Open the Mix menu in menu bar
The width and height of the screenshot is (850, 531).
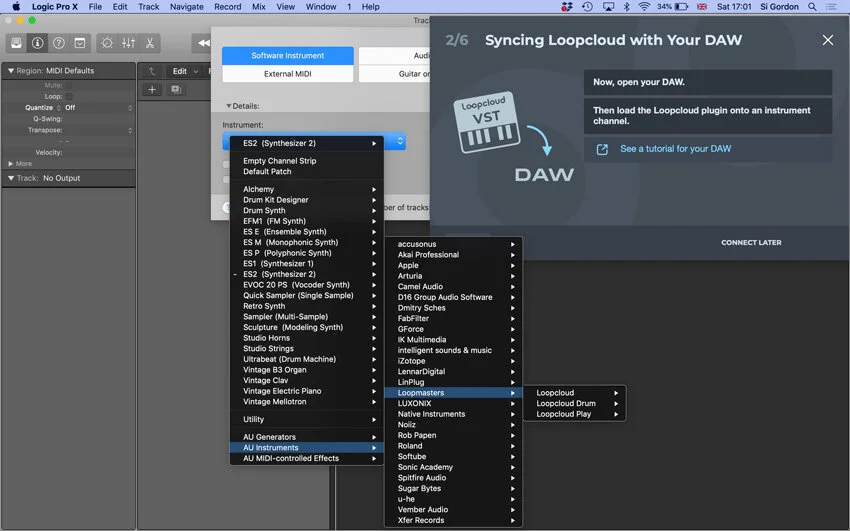[259, 7]
